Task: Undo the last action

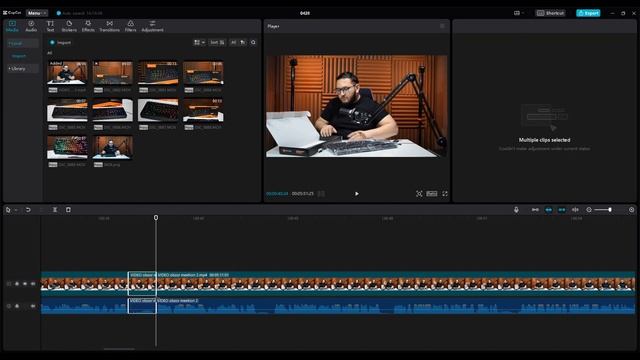Action: (28, 210)
